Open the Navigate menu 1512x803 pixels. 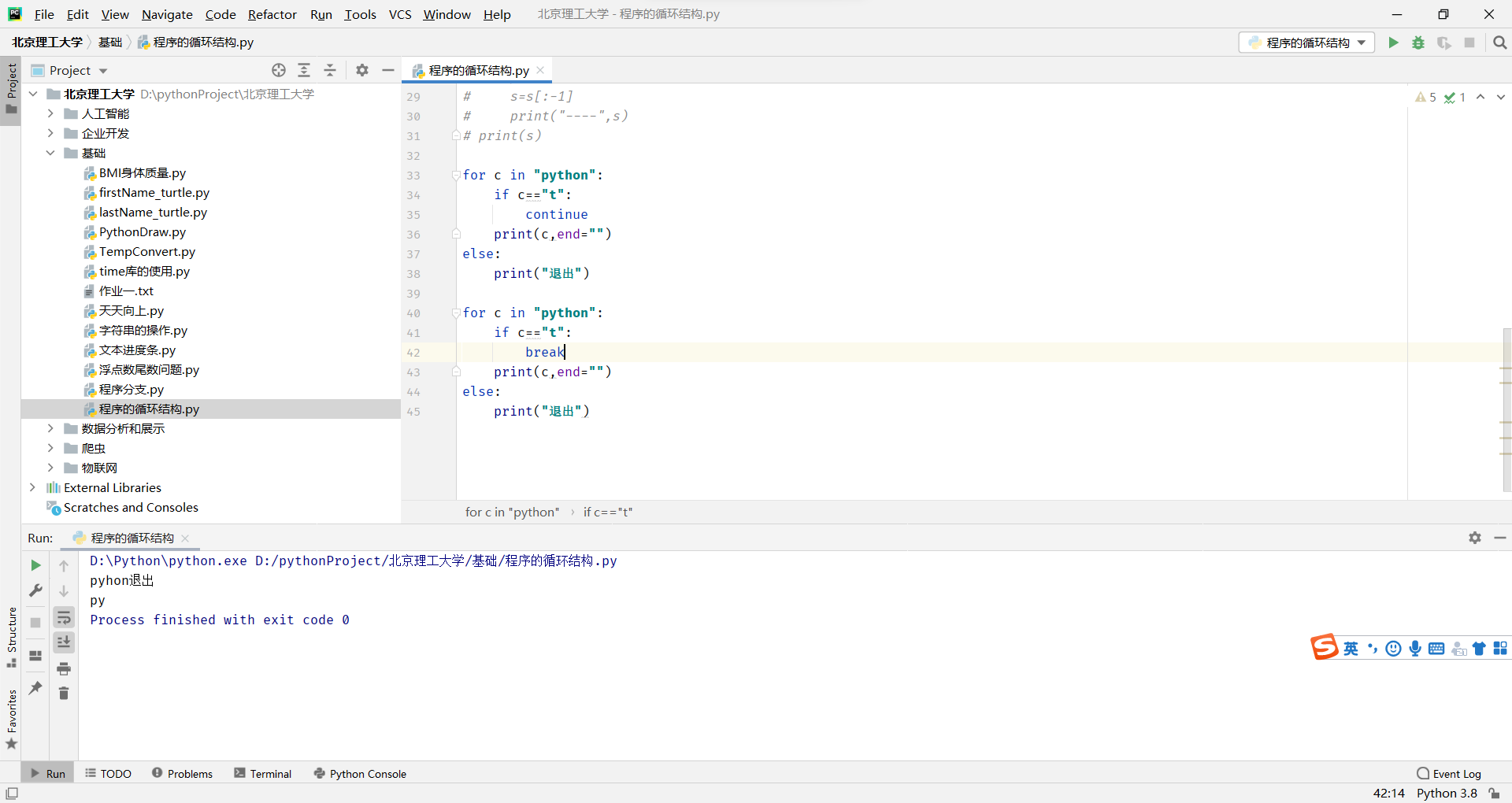(167, 14)
